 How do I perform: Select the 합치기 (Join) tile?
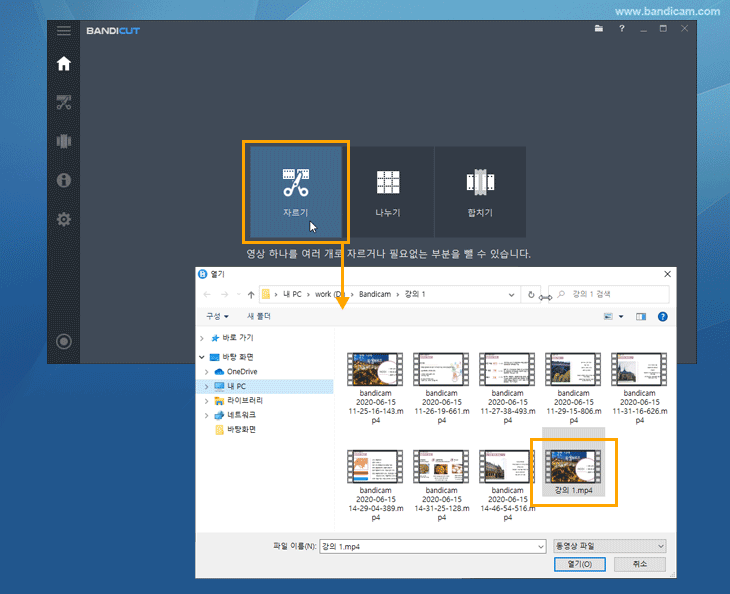click(x=480, y=191)
